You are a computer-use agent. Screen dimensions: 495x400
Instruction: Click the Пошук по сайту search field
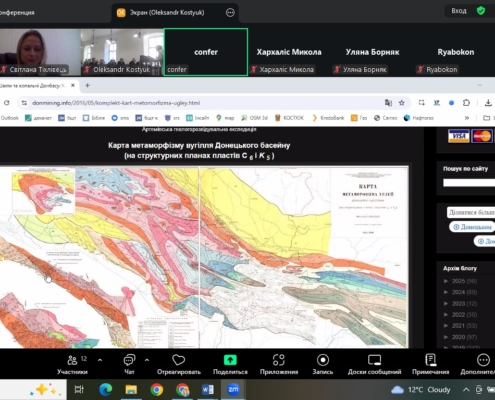(x=469, y=182)
